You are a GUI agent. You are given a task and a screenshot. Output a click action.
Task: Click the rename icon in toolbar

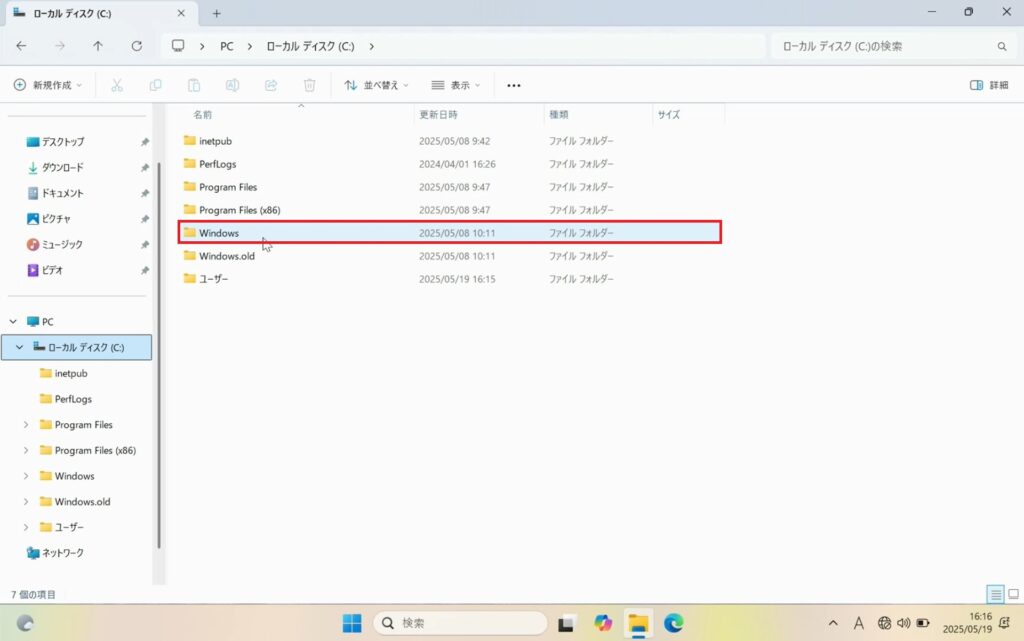coord(232,86)
